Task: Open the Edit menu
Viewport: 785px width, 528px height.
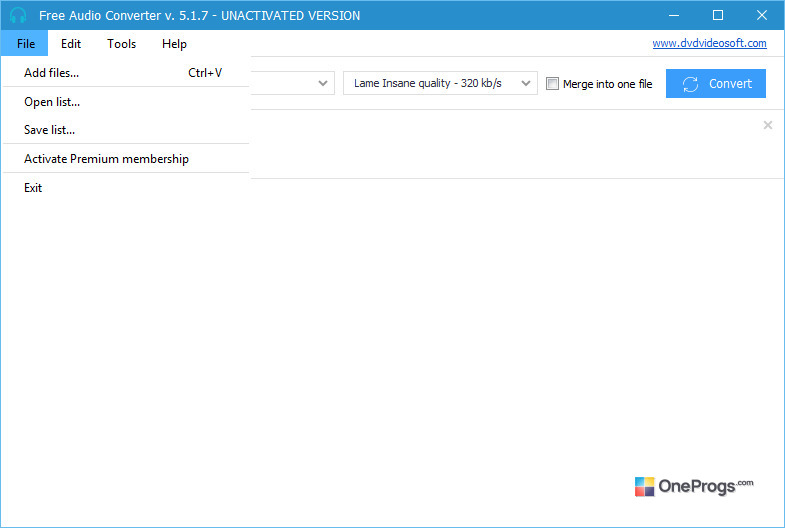Action: [x=71, y=44]
